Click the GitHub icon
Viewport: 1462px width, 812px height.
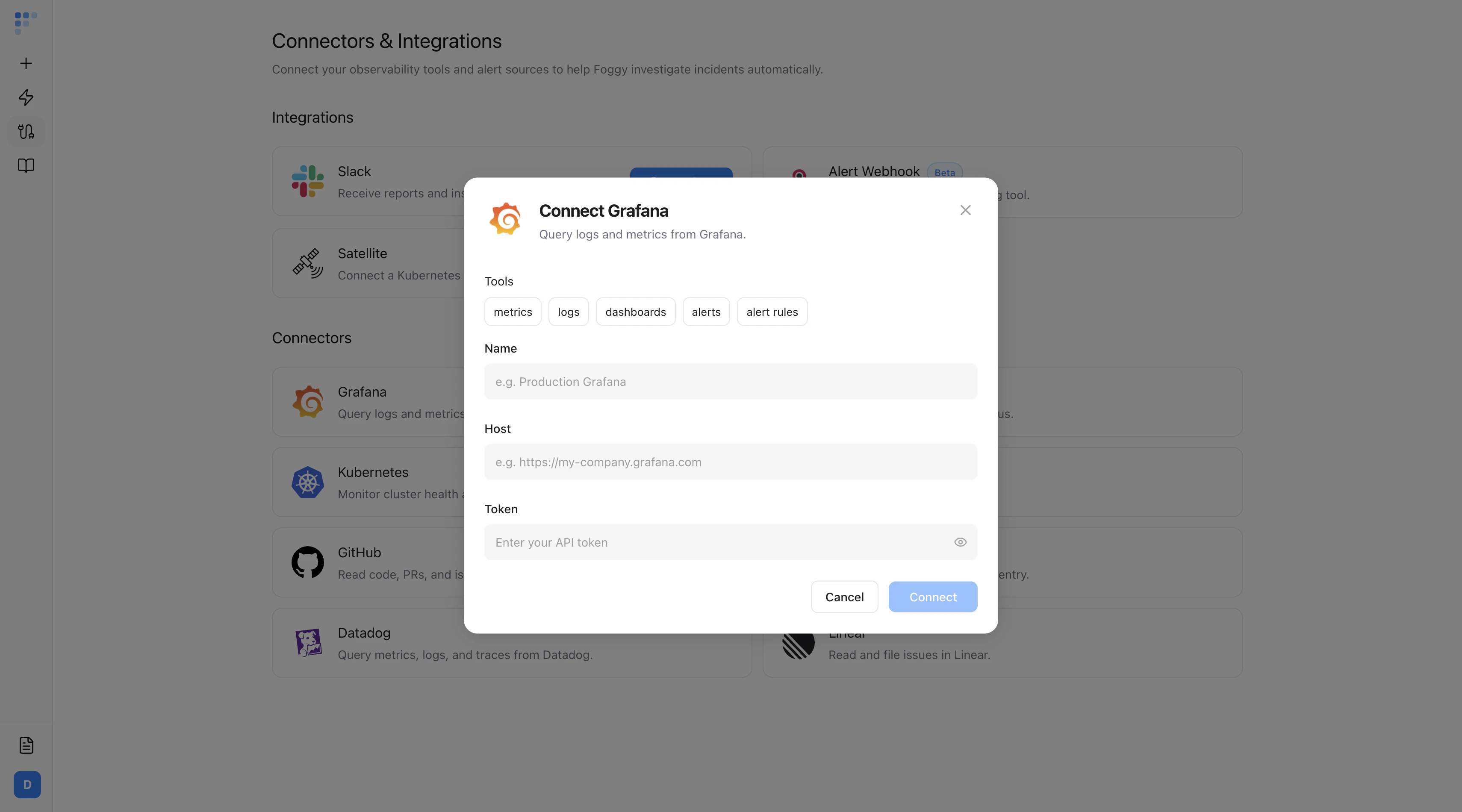[308, 562]
